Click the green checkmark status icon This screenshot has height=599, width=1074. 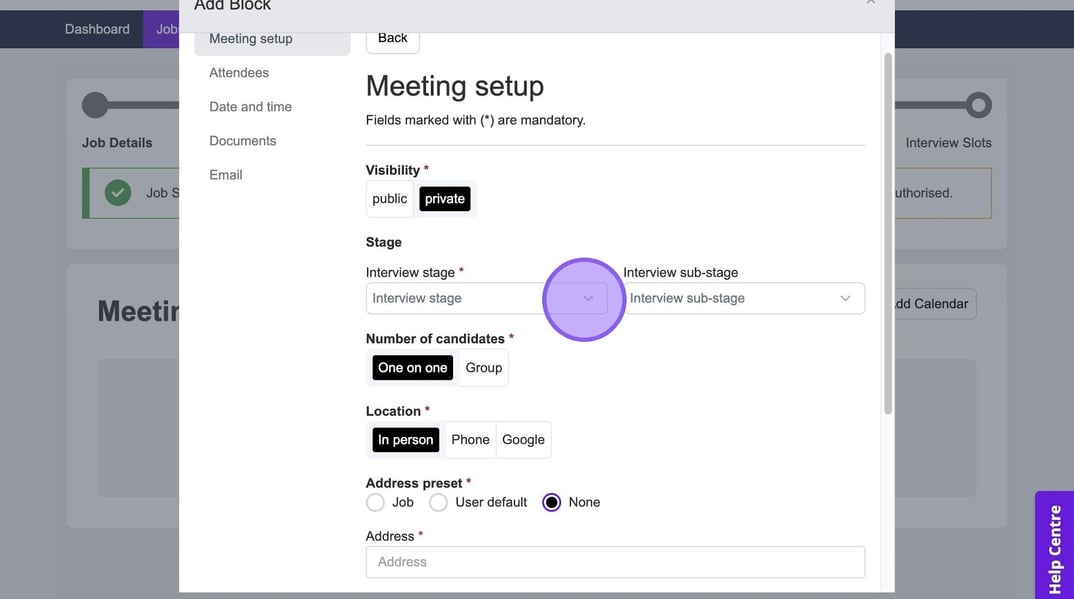pos(118,193)
